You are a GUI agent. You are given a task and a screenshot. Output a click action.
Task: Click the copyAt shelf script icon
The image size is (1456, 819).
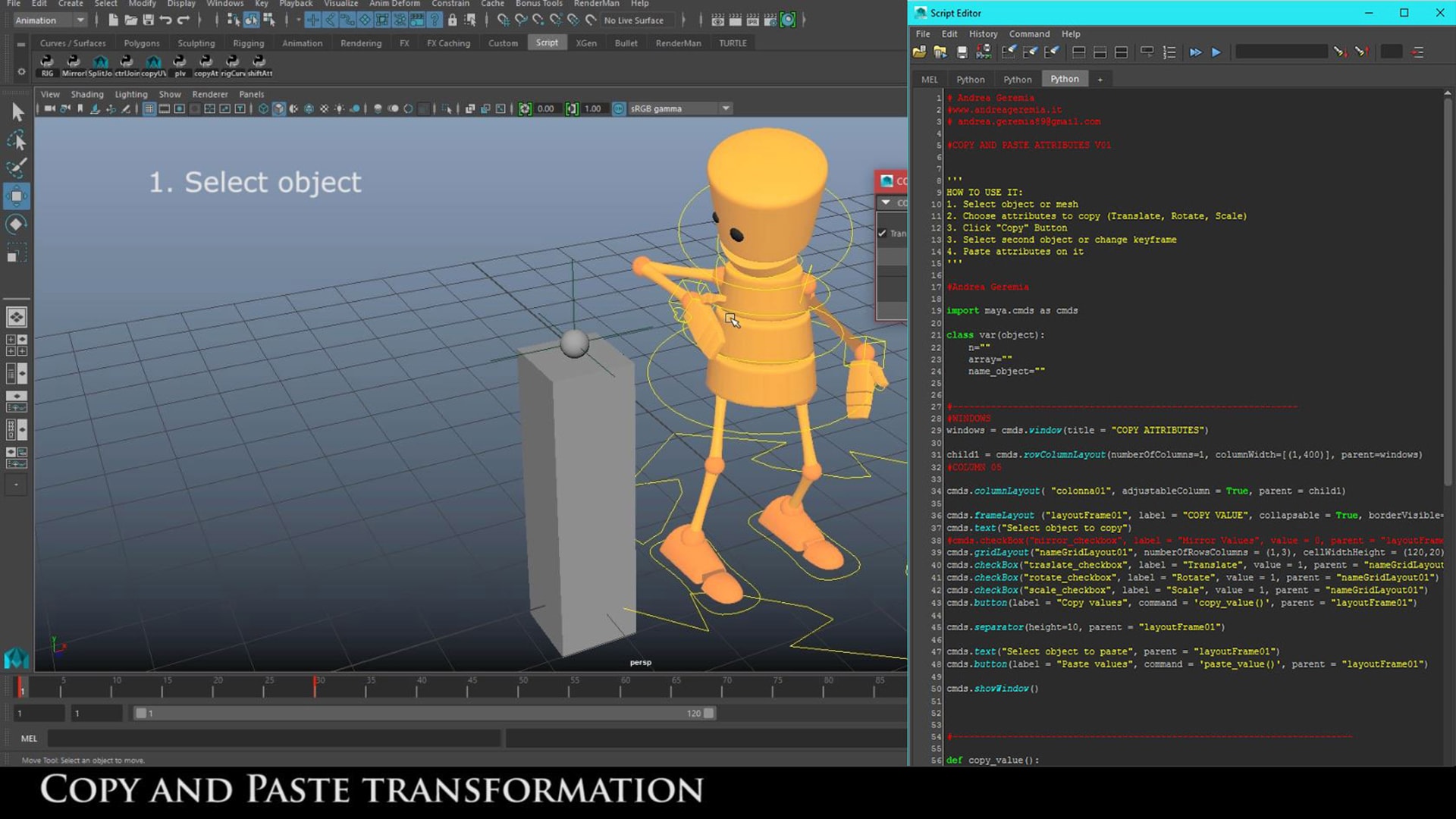pyautogui.click(x=206, y=64)
